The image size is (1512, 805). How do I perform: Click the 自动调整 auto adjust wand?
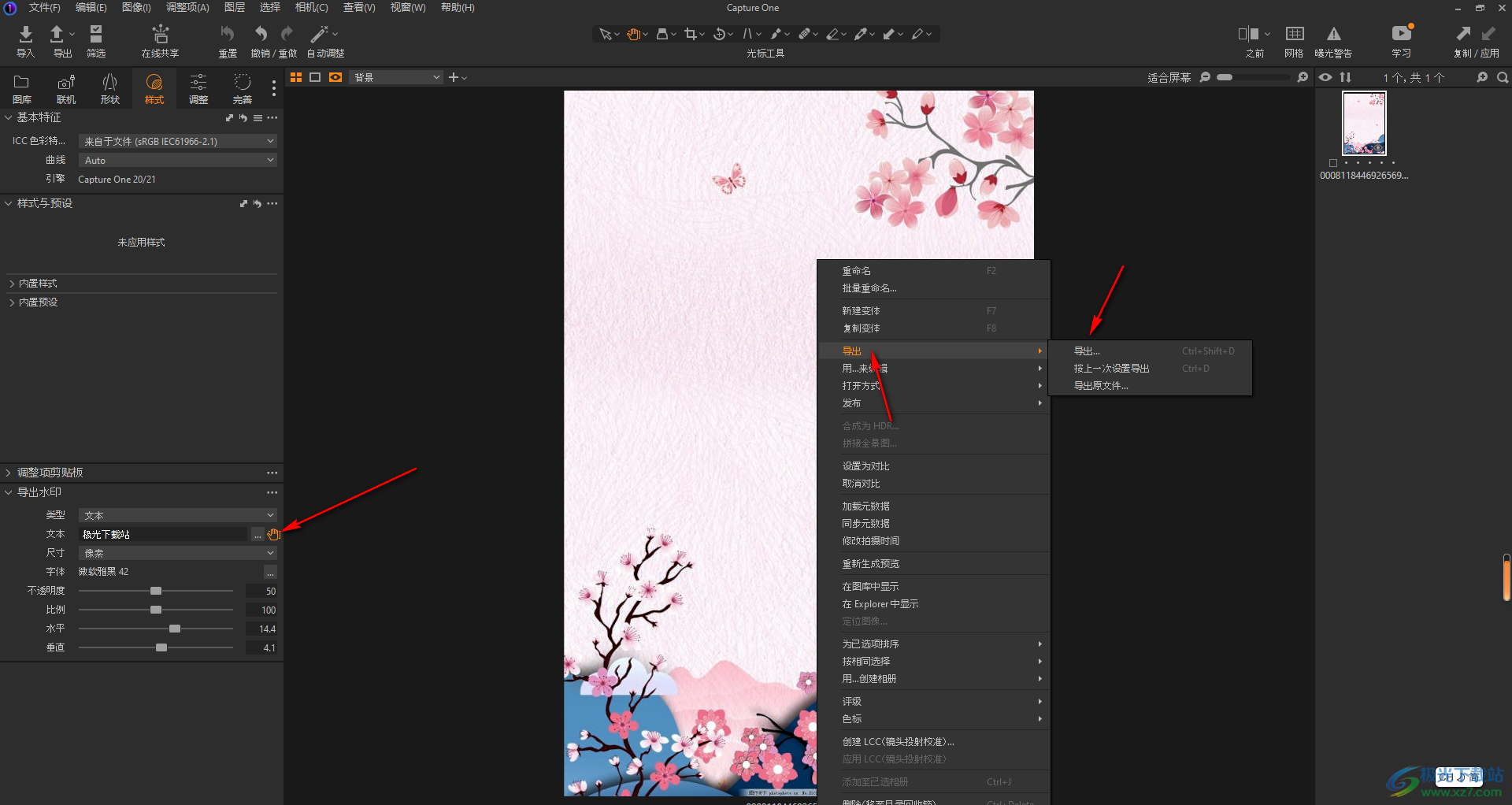coord(320,35)
